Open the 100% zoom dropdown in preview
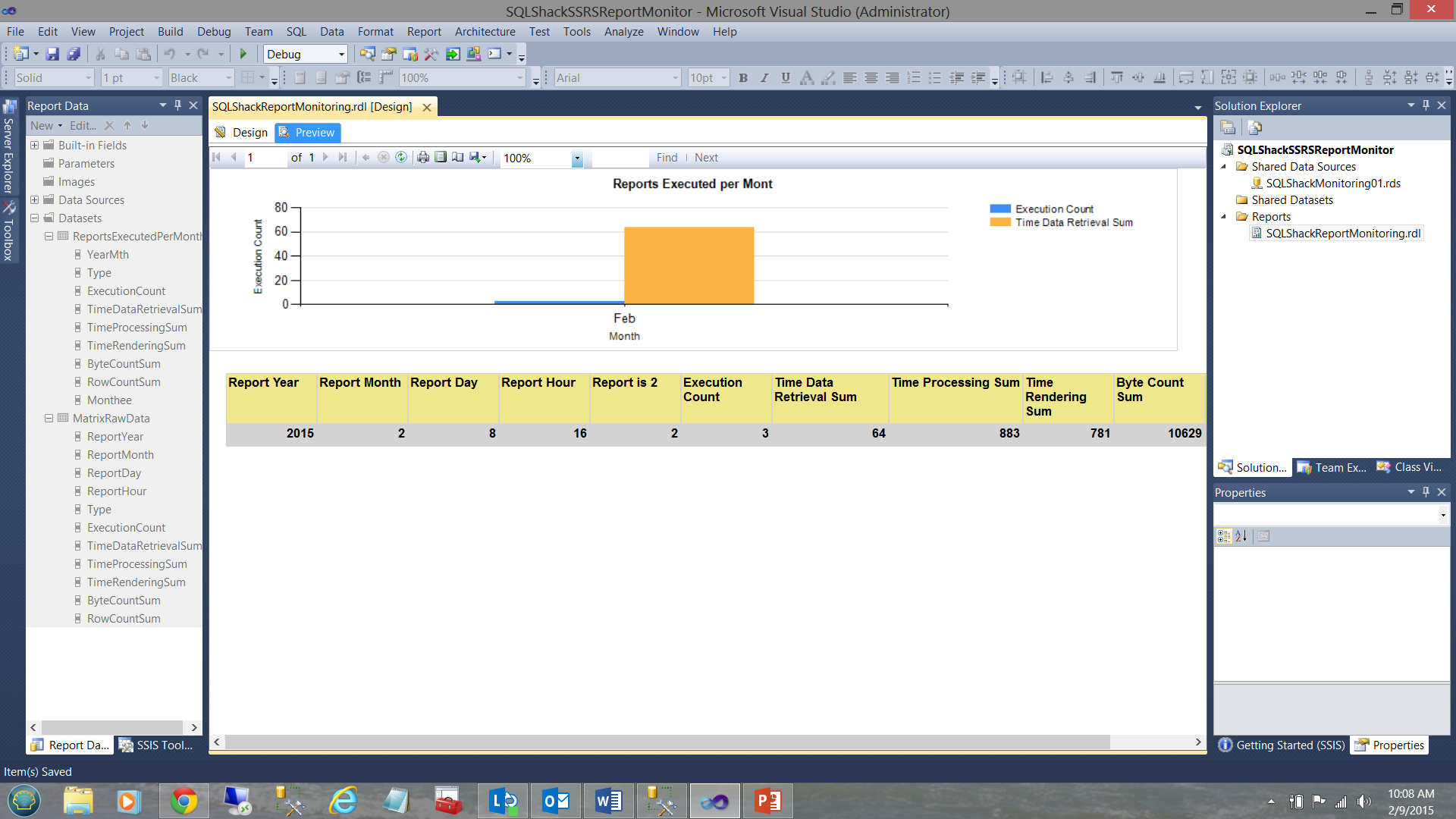Screen dimensions: 1456x819 [577, 158]
